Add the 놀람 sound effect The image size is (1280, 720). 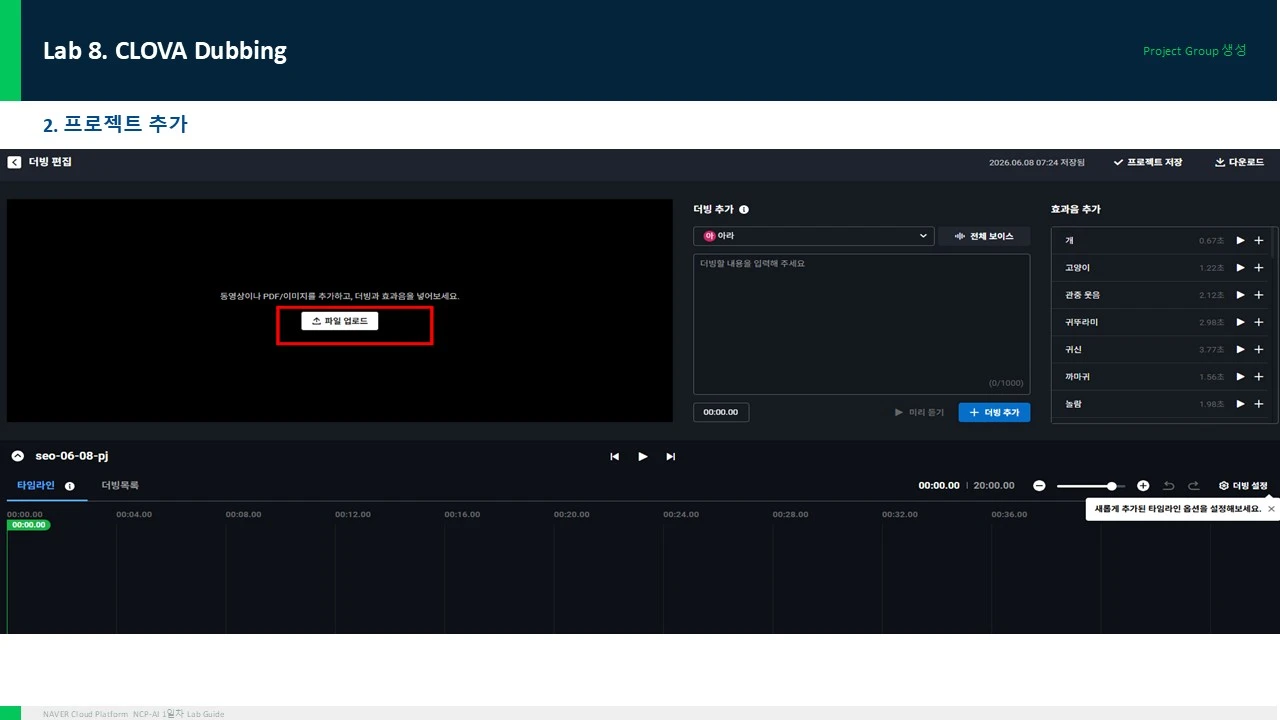pyautogui.click(x=1259, y=404)
